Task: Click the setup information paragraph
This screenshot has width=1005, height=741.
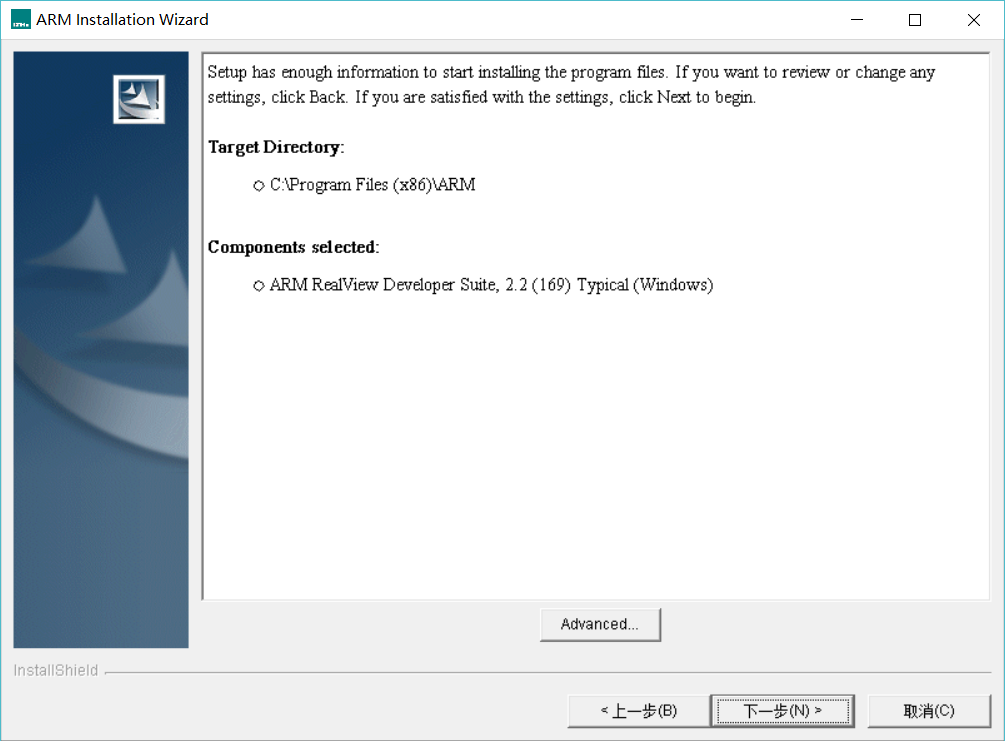Action: tap(570, 85)
